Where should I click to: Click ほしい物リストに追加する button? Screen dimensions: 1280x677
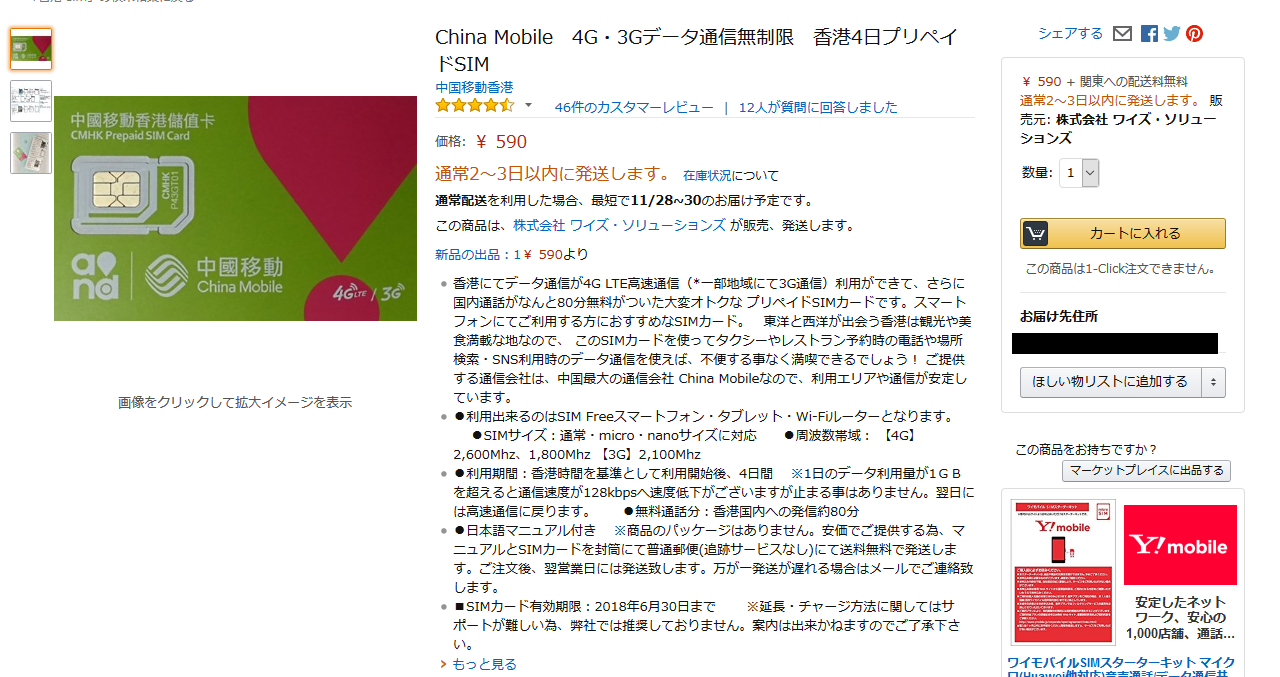1111,382
